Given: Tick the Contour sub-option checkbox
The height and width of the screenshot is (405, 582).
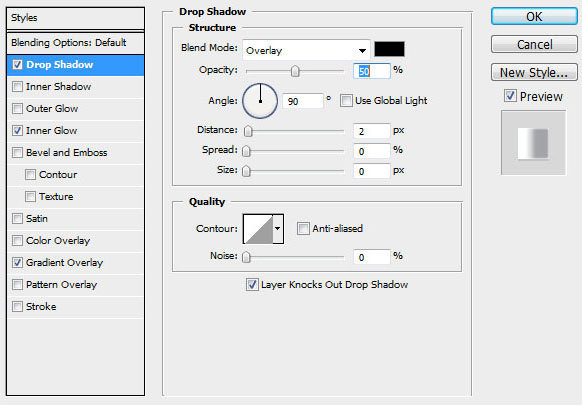Looking at the screenshot, I should (x=30, y=174).
